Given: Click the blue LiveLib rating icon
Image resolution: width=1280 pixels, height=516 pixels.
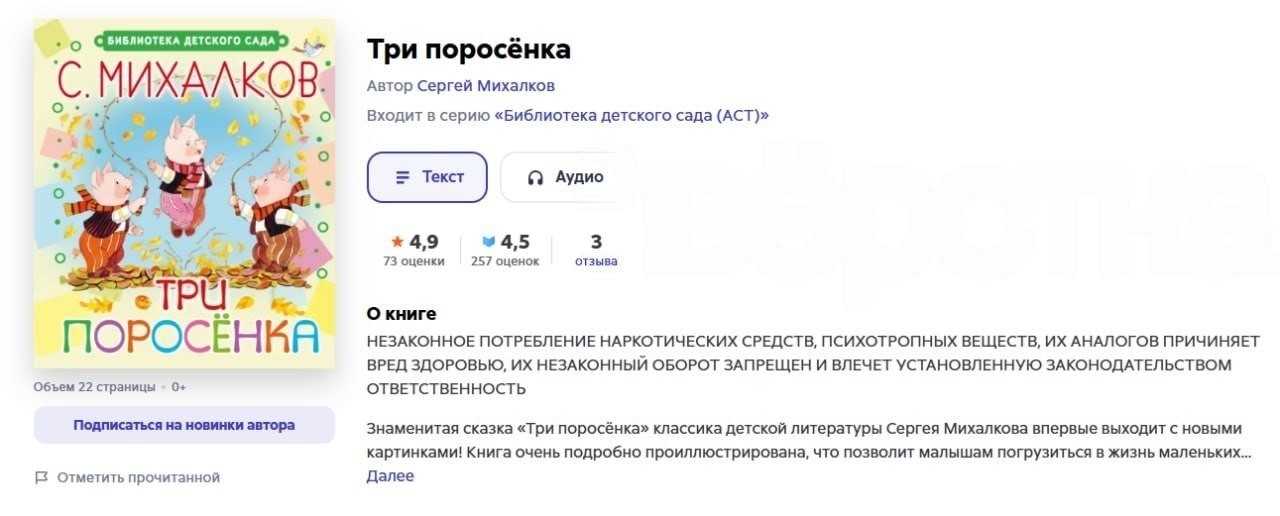Looking at the screenshot, I should point(489,241).
